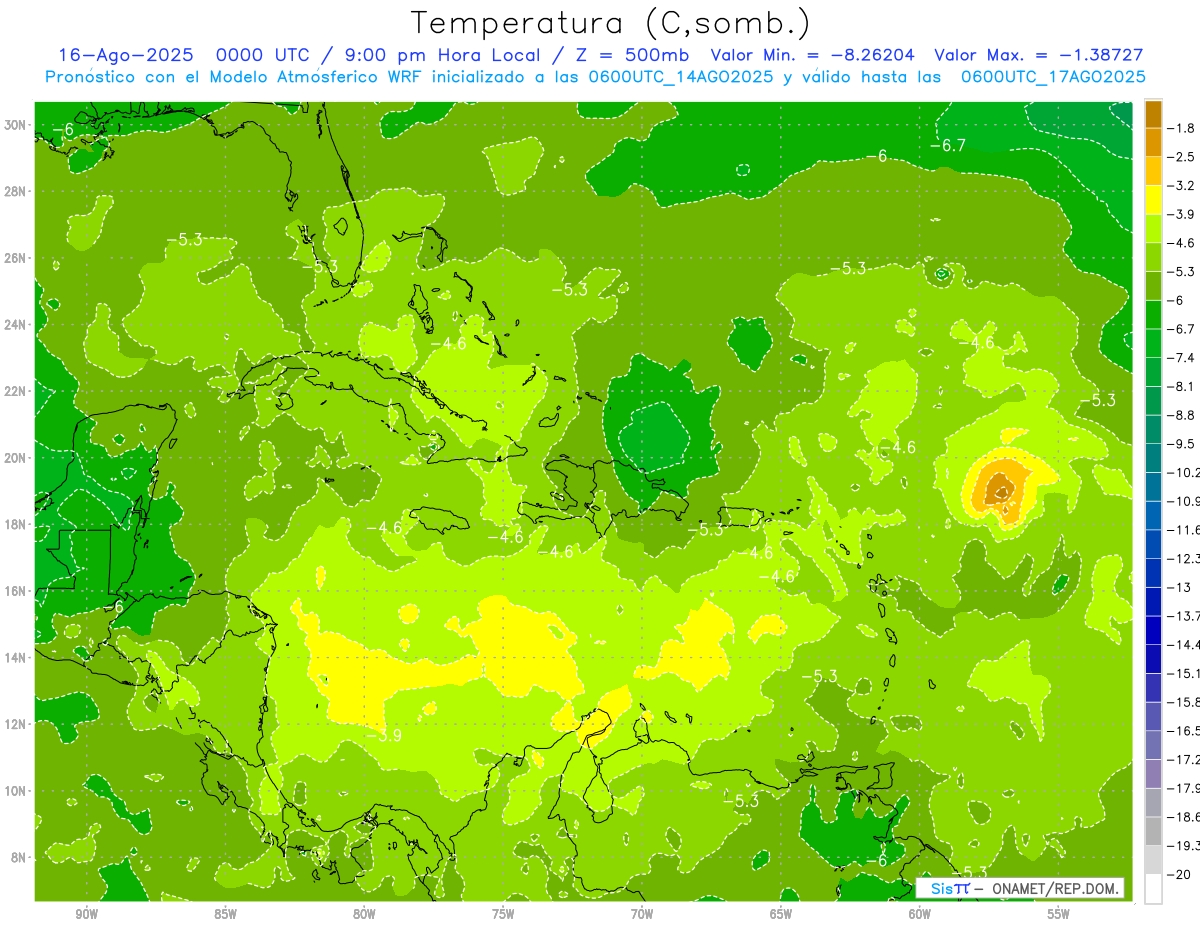Click the yellow swatch between -3.2 and -3.9
Image resolution: width=1200 pixels, height=927 pixels.
(1153, 200)
